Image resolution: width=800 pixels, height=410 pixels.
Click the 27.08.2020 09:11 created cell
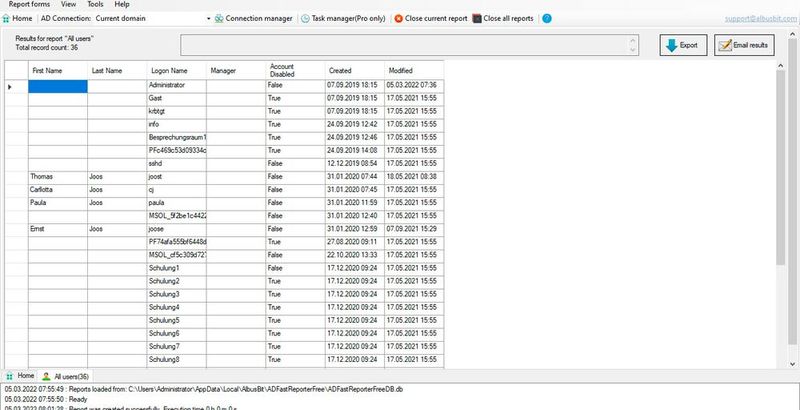(x=355, y=242)
